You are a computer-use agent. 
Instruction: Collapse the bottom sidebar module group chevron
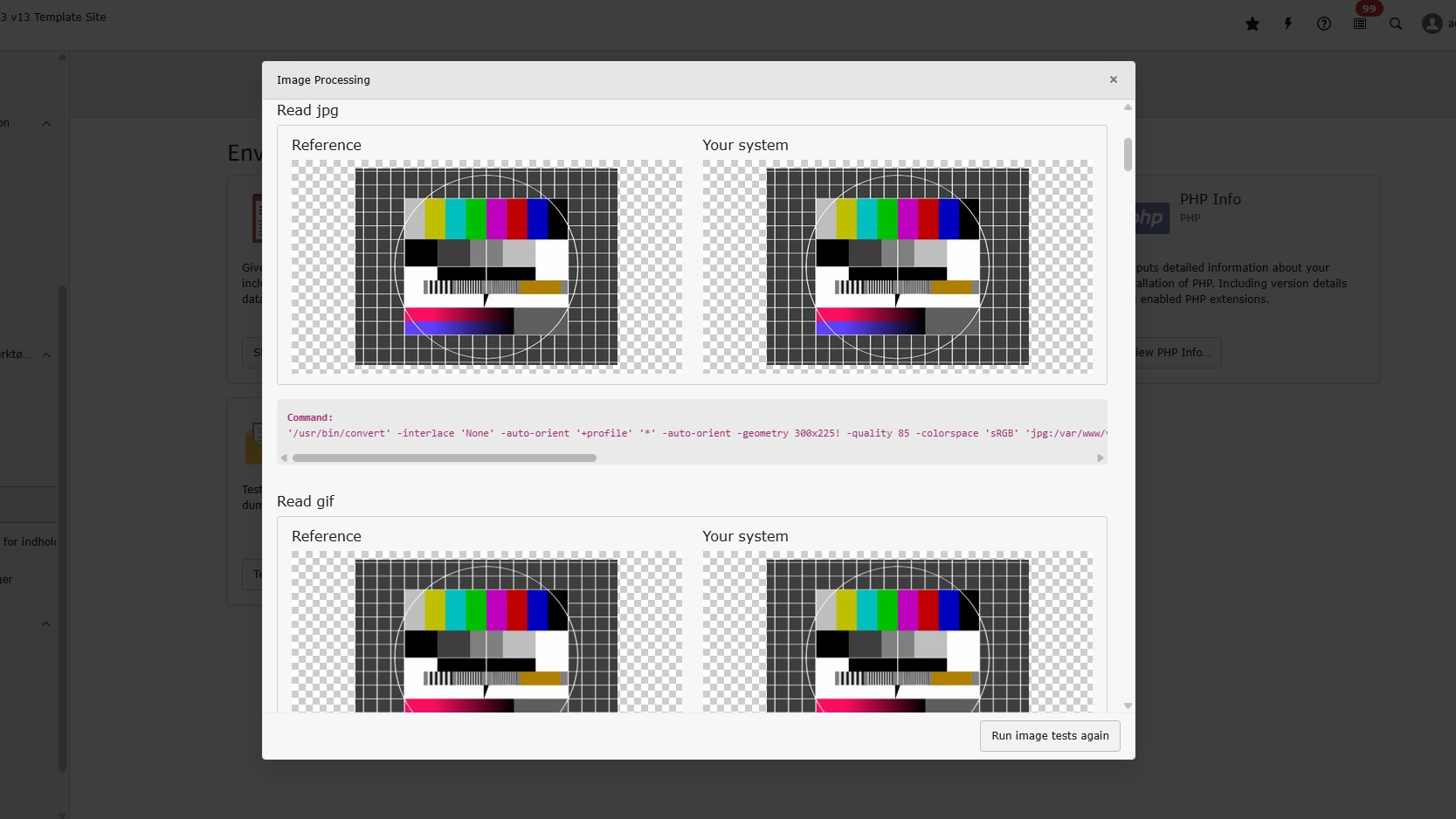[x=46, y=624]
